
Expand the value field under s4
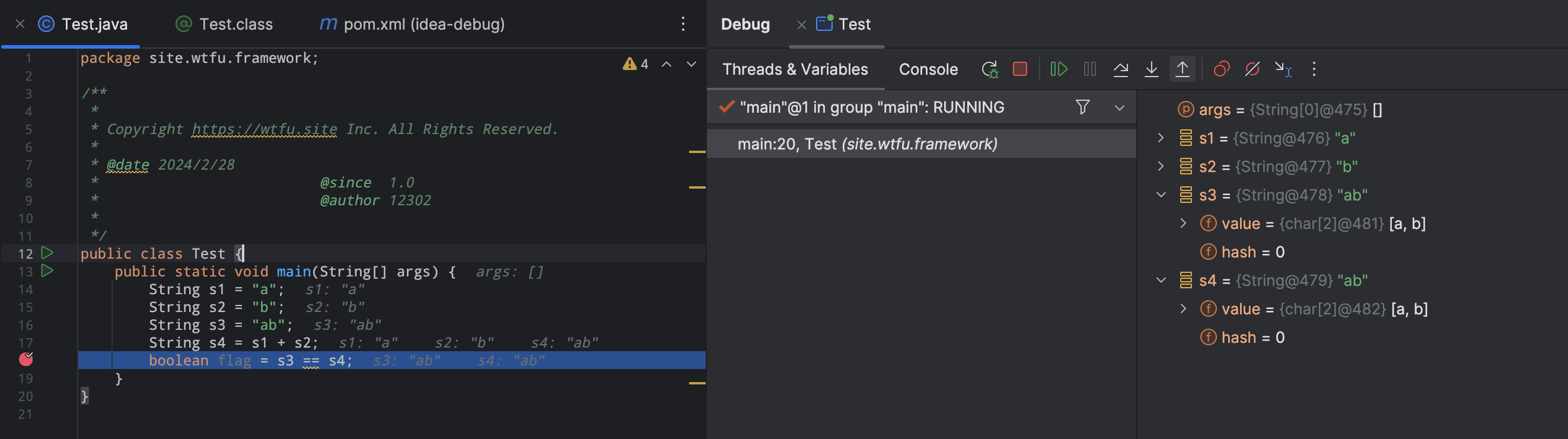1183,308
